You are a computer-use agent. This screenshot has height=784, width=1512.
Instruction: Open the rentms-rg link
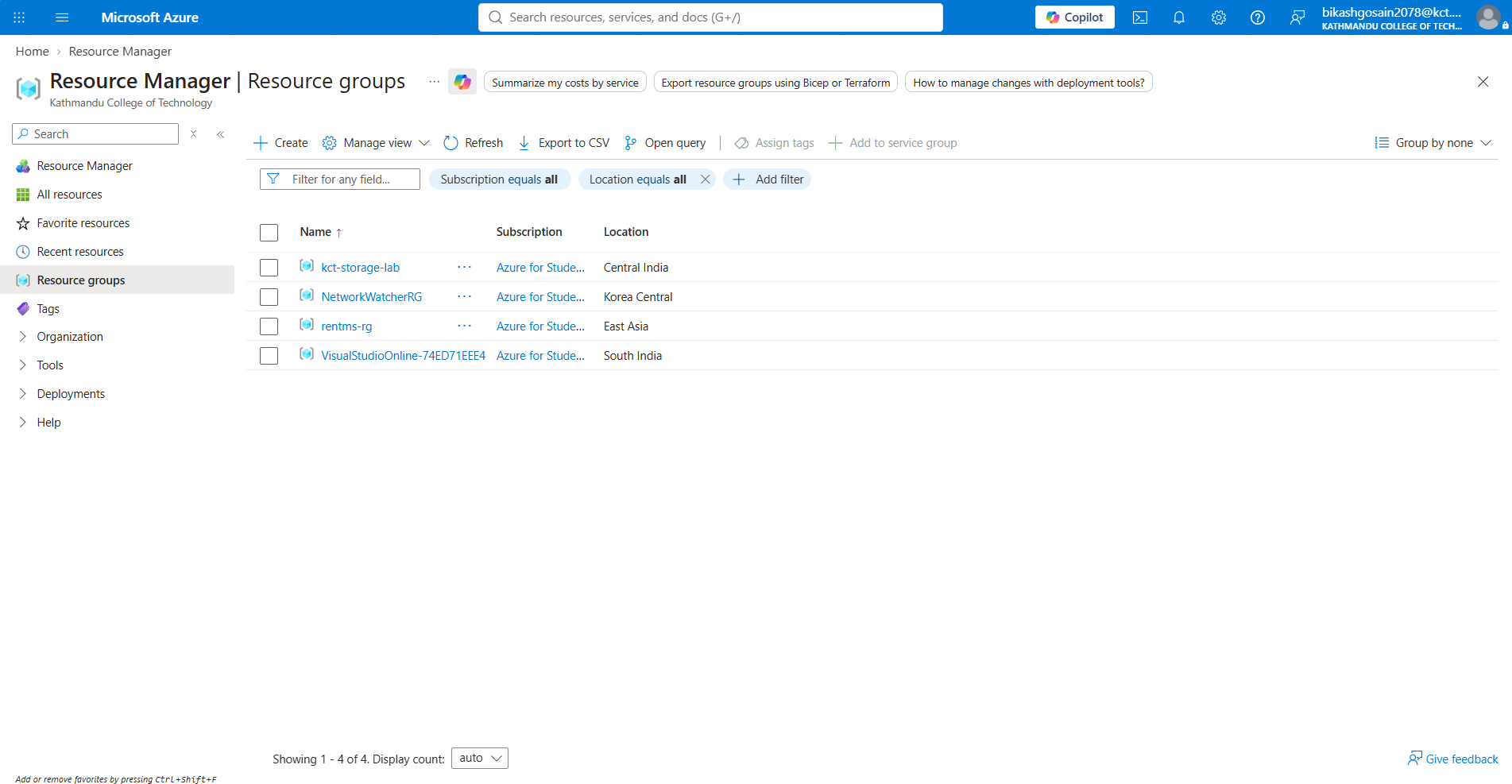click(346, 326)
